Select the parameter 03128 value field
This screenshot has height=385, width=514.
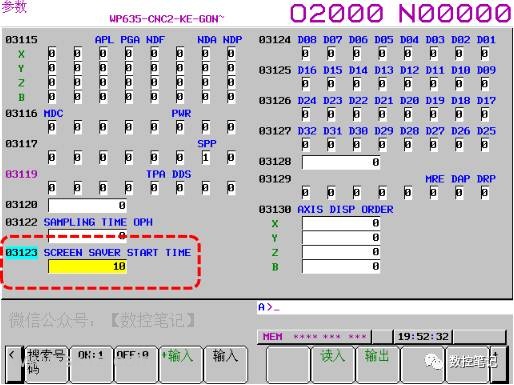click(x=341, y=162)
